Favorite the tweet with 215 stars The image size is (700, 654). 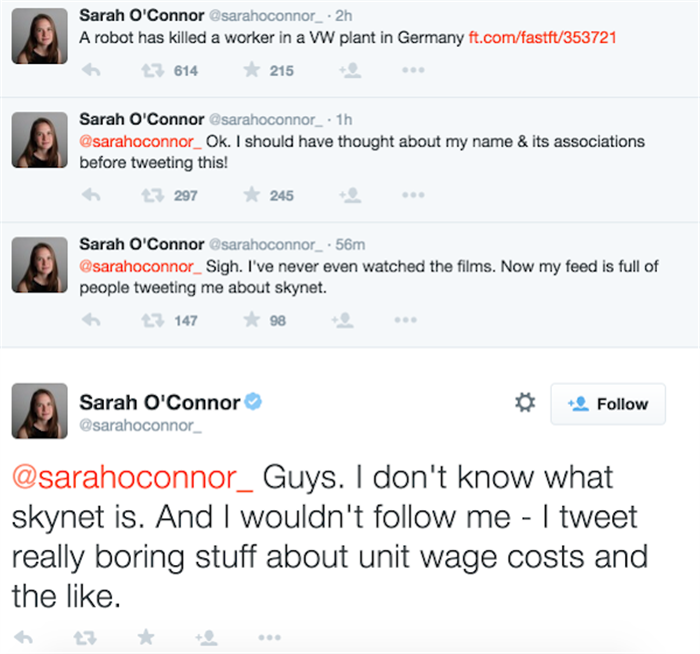tap(250, 71)
